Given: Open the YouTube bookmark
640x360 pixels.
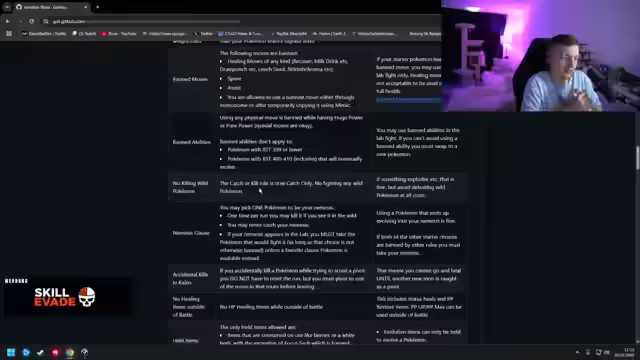Looking at the screenshot, I should (119, 33).
